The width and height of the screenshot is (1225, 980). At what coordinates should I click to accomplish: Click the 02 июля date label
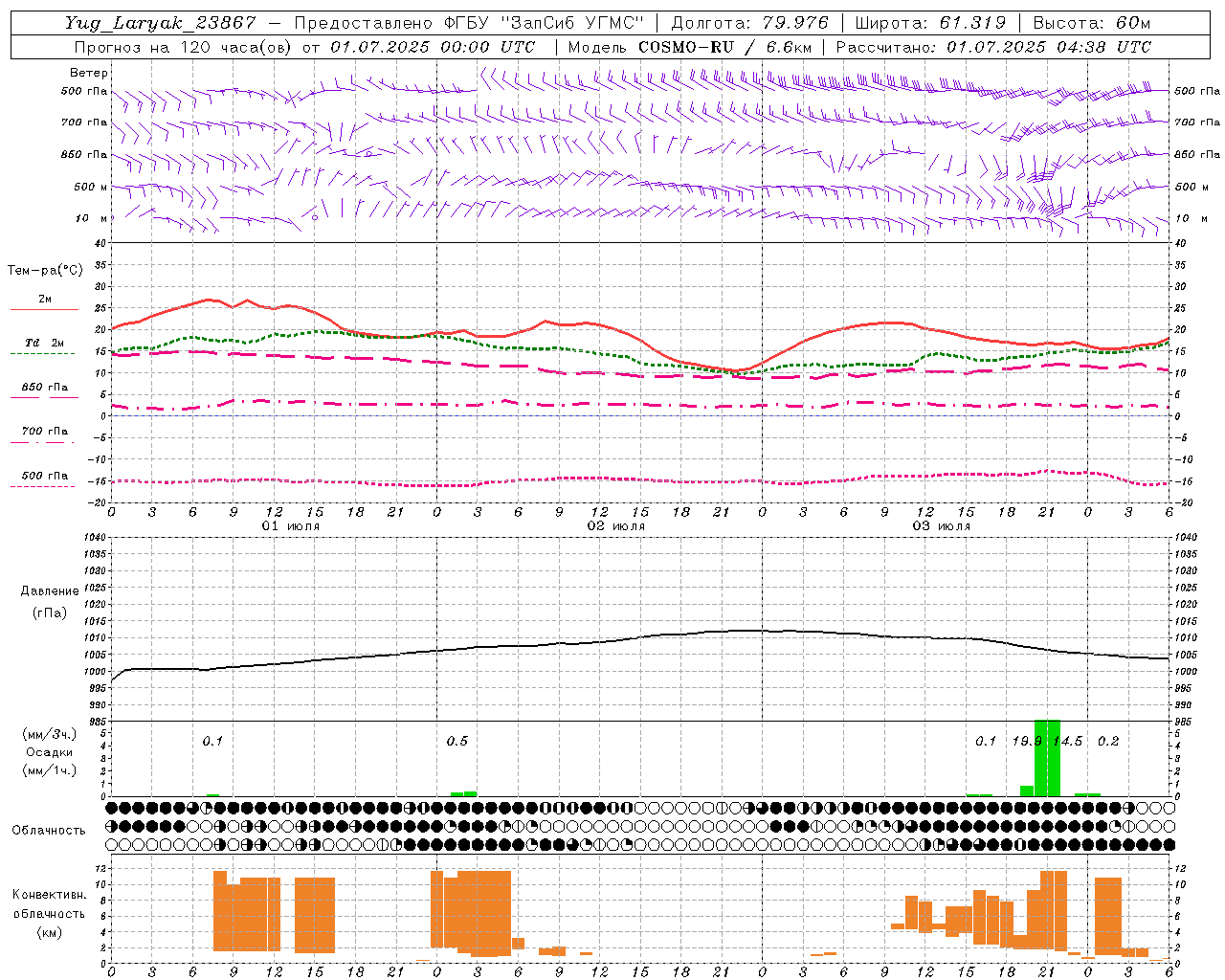(616, 526)
